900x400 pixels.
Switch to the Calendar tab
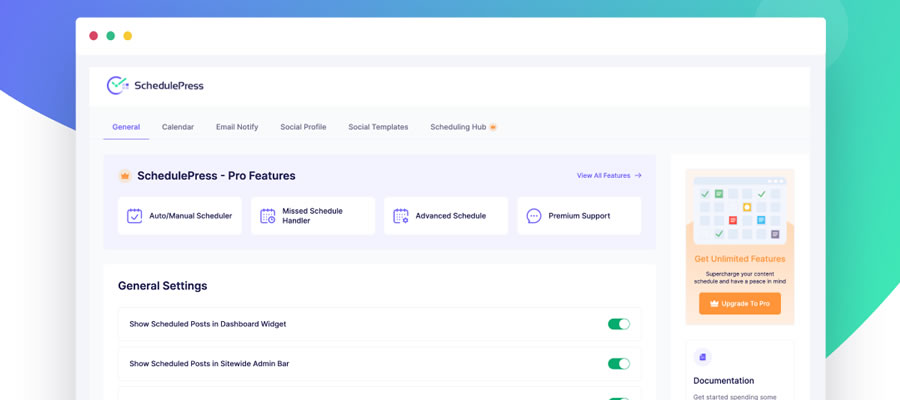click(x=178, y=127)
